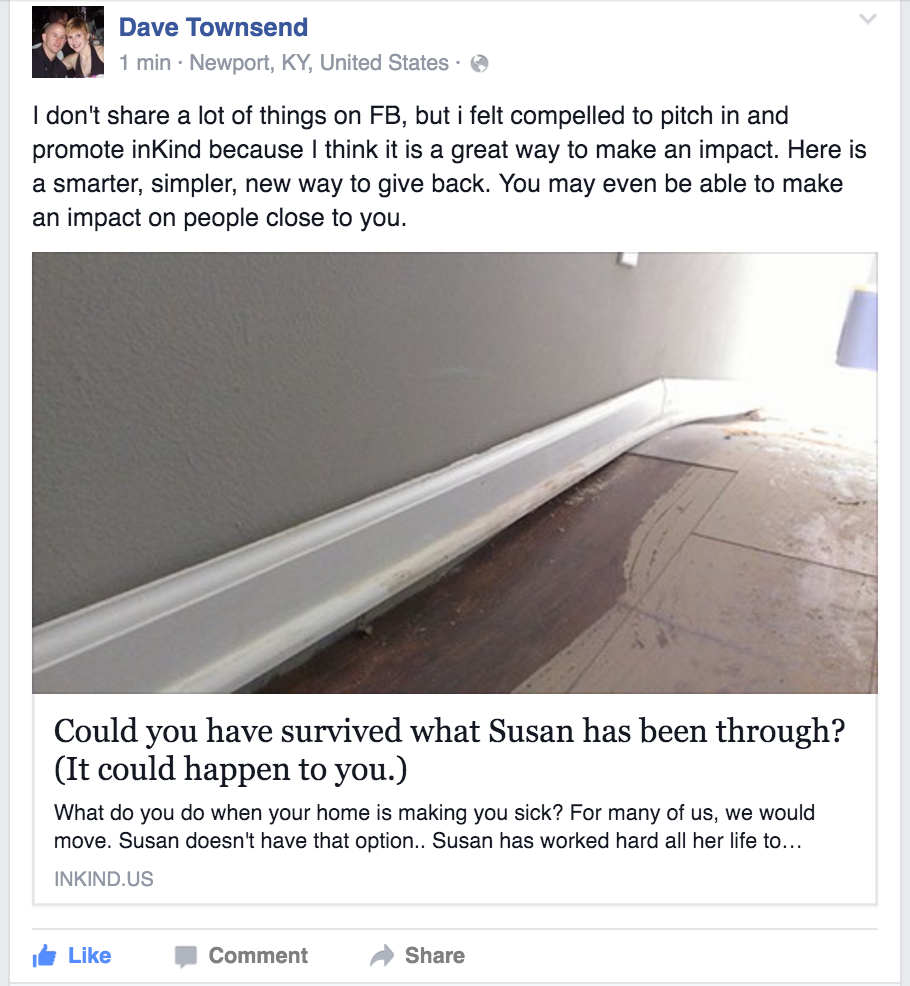Screen dimensions: 910x986
Task: Click the 1 min timestamp
Action: coord(145,63)
